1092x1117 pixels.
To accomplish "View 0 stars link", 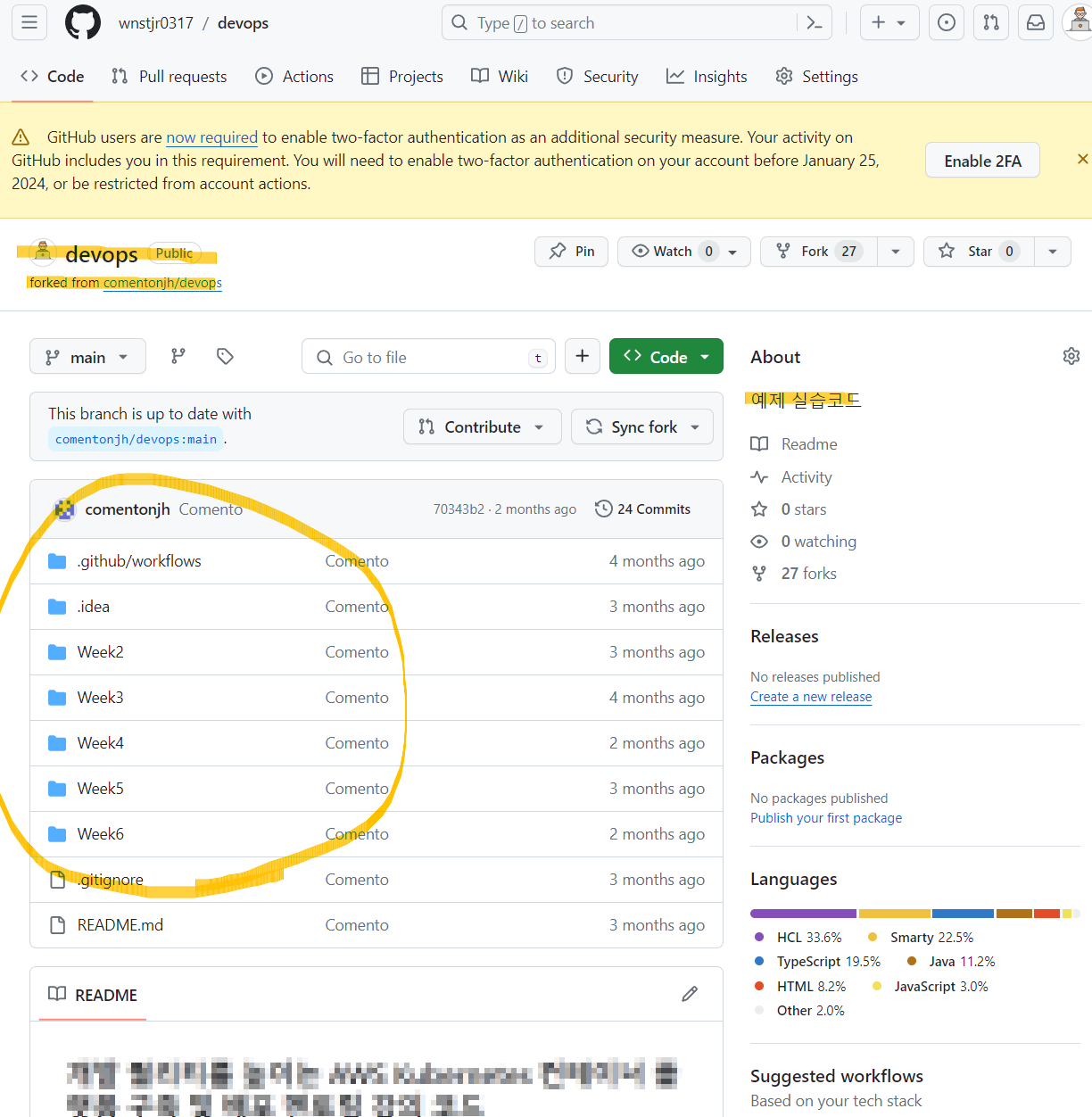I will click(x=789, y=509).
